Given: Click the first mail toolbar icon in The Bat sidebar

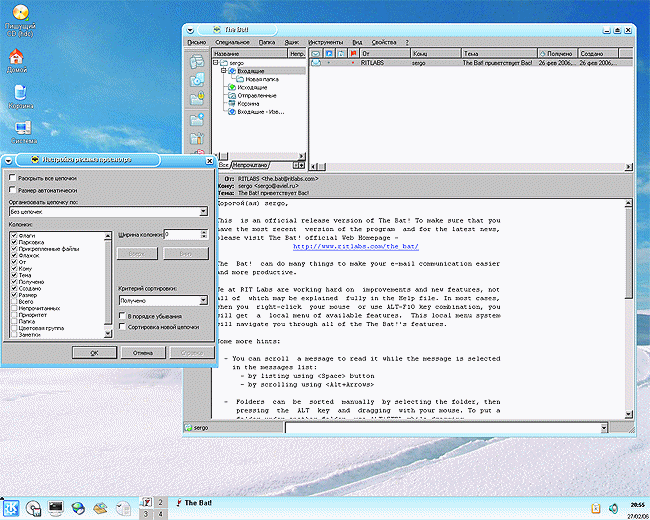Looking at the screenshot, I should pos(197,61).
